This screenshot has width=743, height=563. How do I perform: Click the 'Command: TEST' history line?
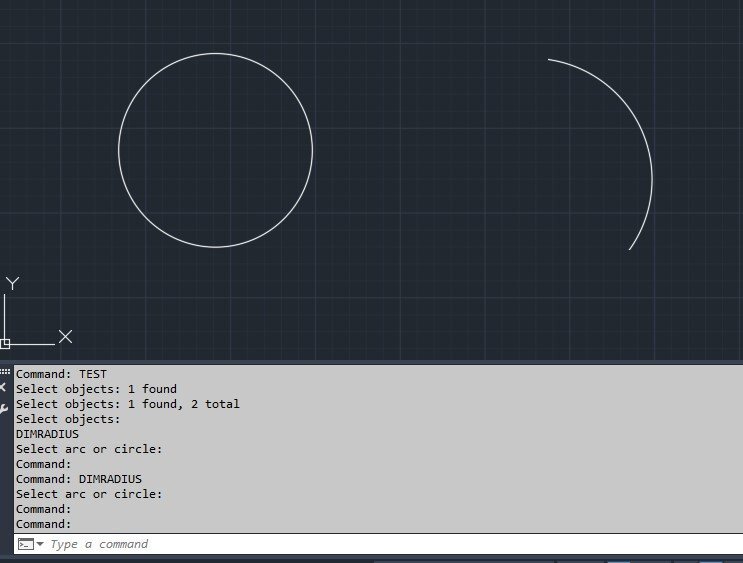click(62, 374)
